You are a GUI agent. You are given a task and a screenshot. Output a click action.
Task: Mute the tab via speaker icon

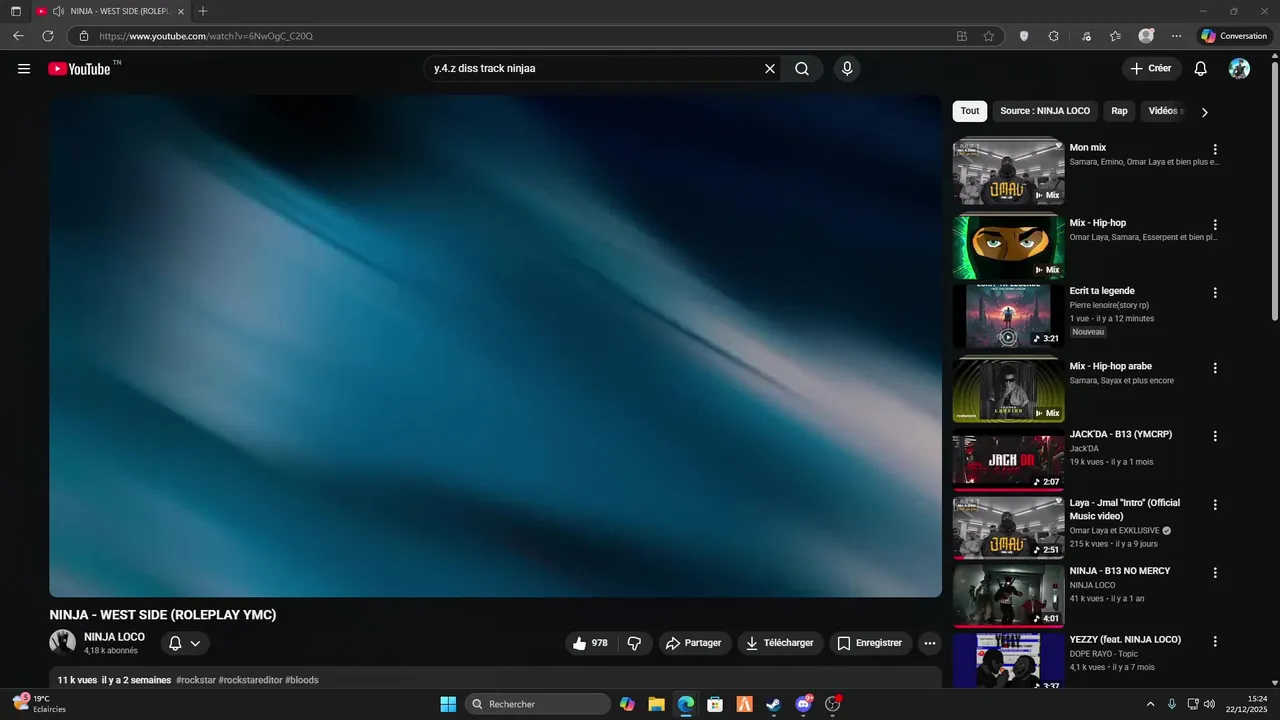tap(58, 11)
